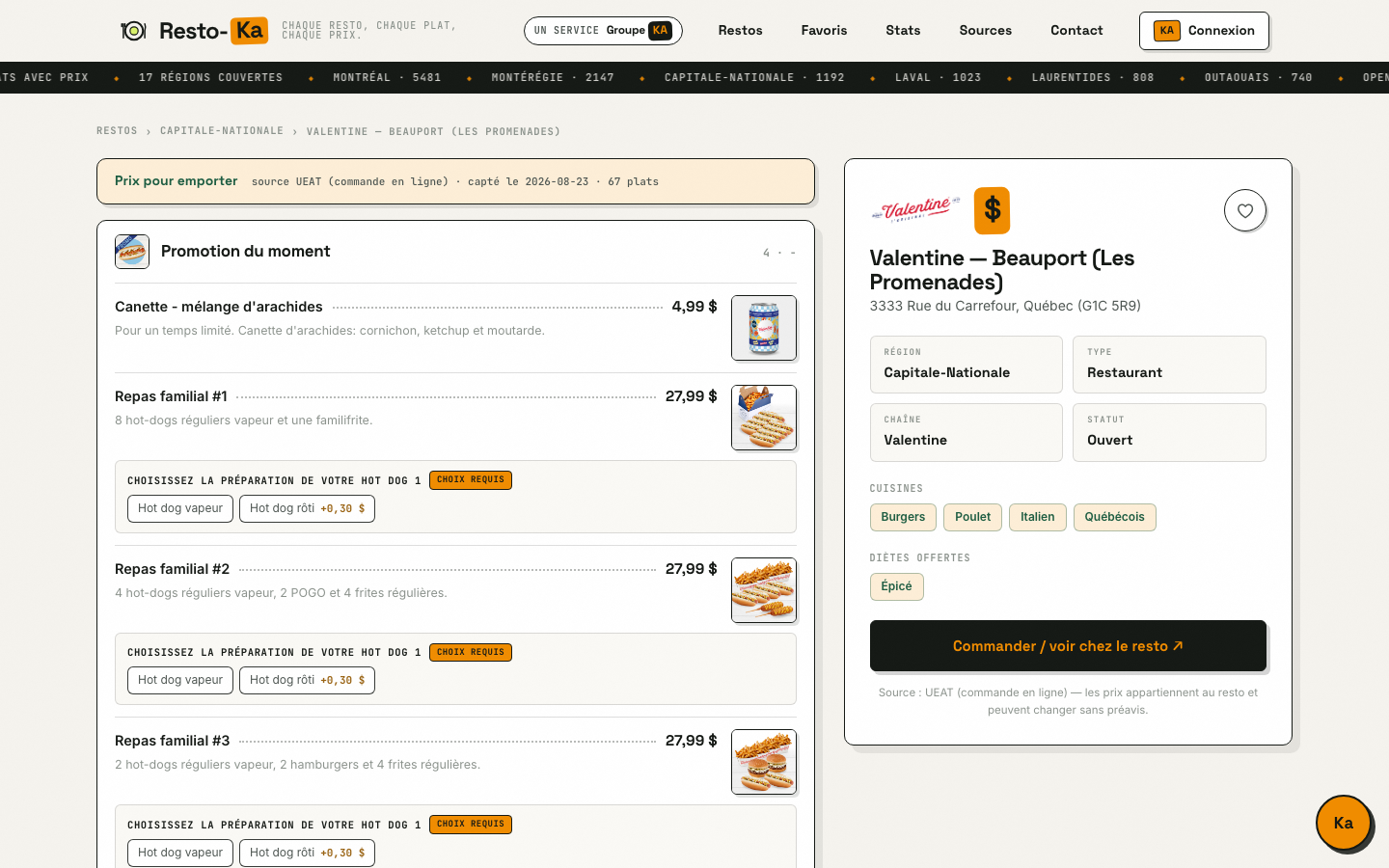The width and height of the screenshot is (1389, 868).
Task: Click the Région Capitale-Nationale info card
Action: point(966,365)
